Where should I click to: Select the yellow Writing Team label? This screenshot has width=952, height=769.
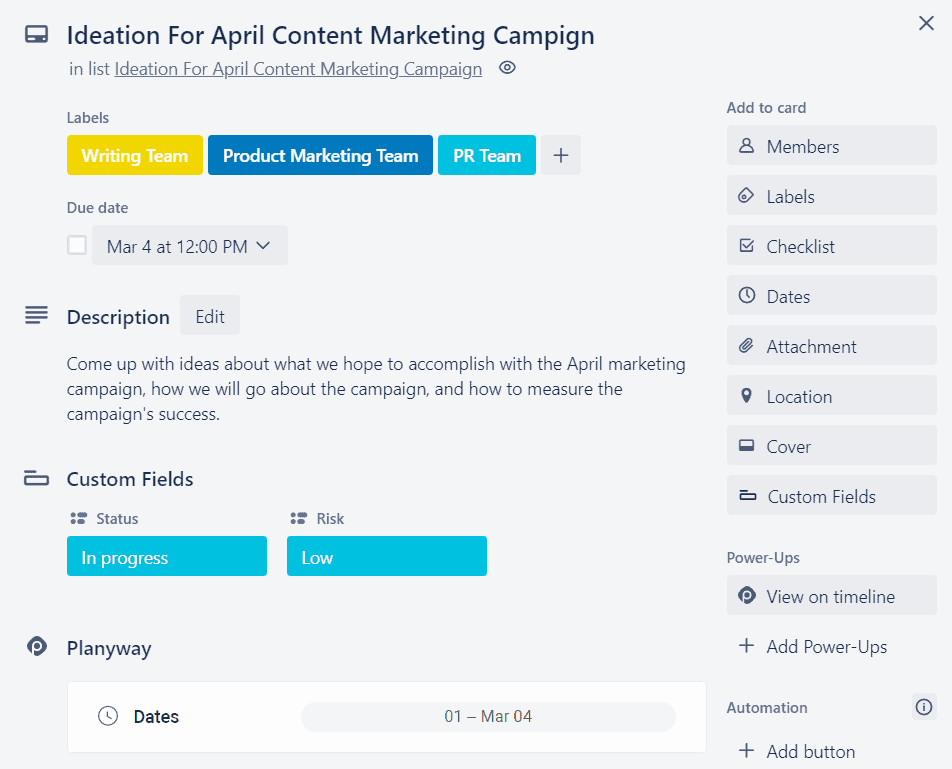(x=135, y=155)
